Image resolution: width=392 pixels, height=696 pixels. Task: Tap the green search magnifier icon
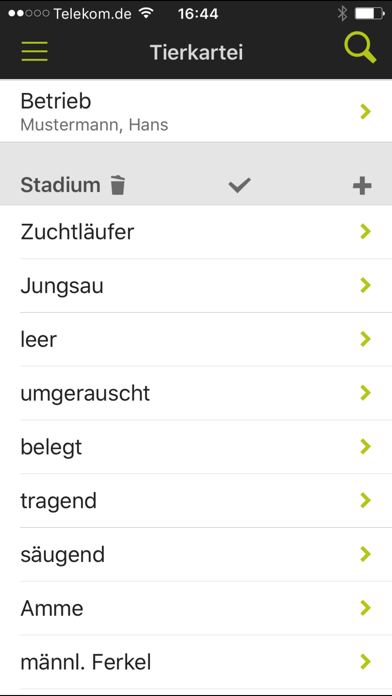[360, 47]
